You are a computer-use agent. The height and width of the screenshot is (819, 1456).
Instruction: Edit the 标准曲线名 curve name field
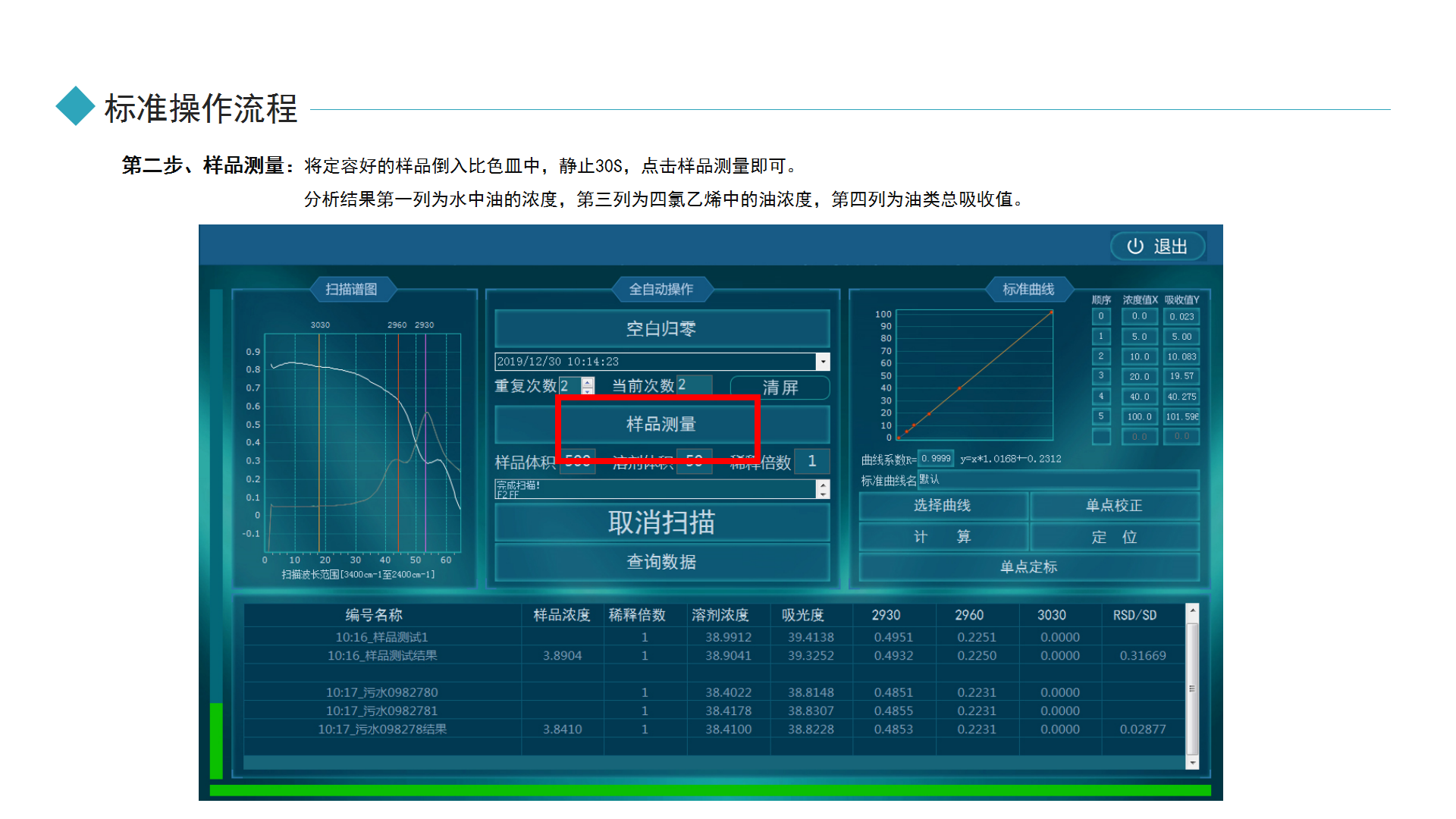1057,480
